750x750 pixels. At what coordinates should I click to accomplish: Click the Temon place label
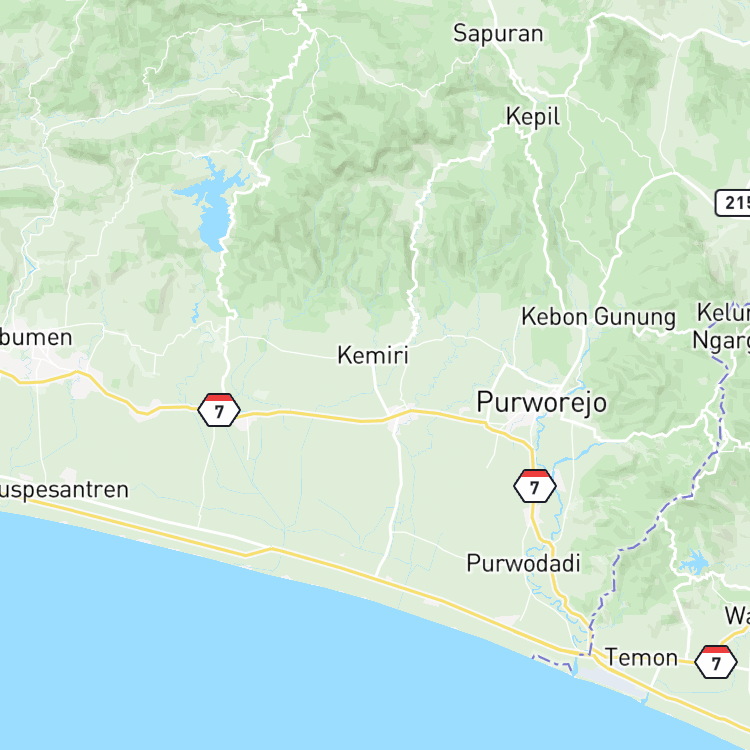tap(641, 658)
